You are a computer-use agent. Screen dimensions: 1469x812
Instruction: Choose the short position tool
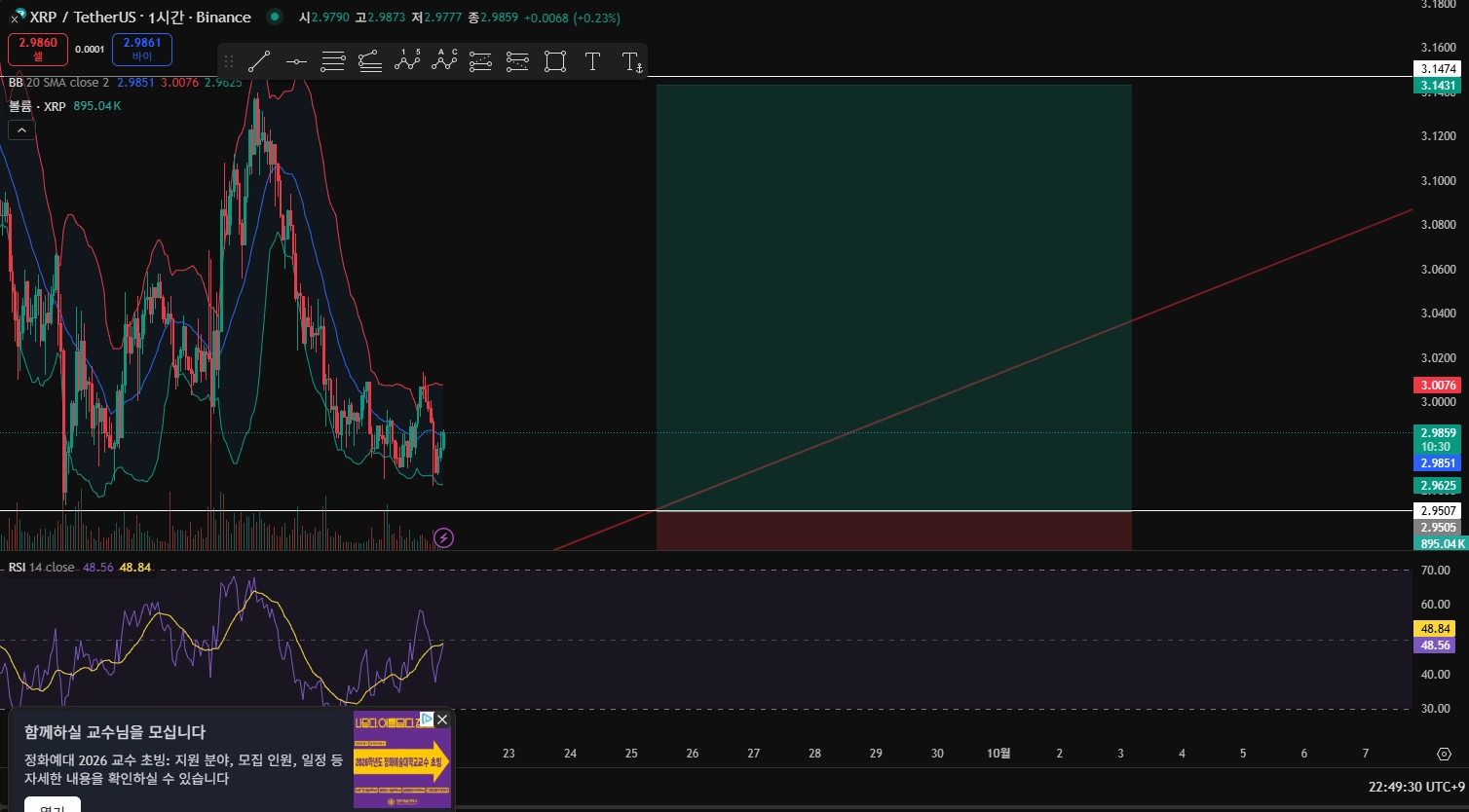pyautogui.click(x=518, y=62)
